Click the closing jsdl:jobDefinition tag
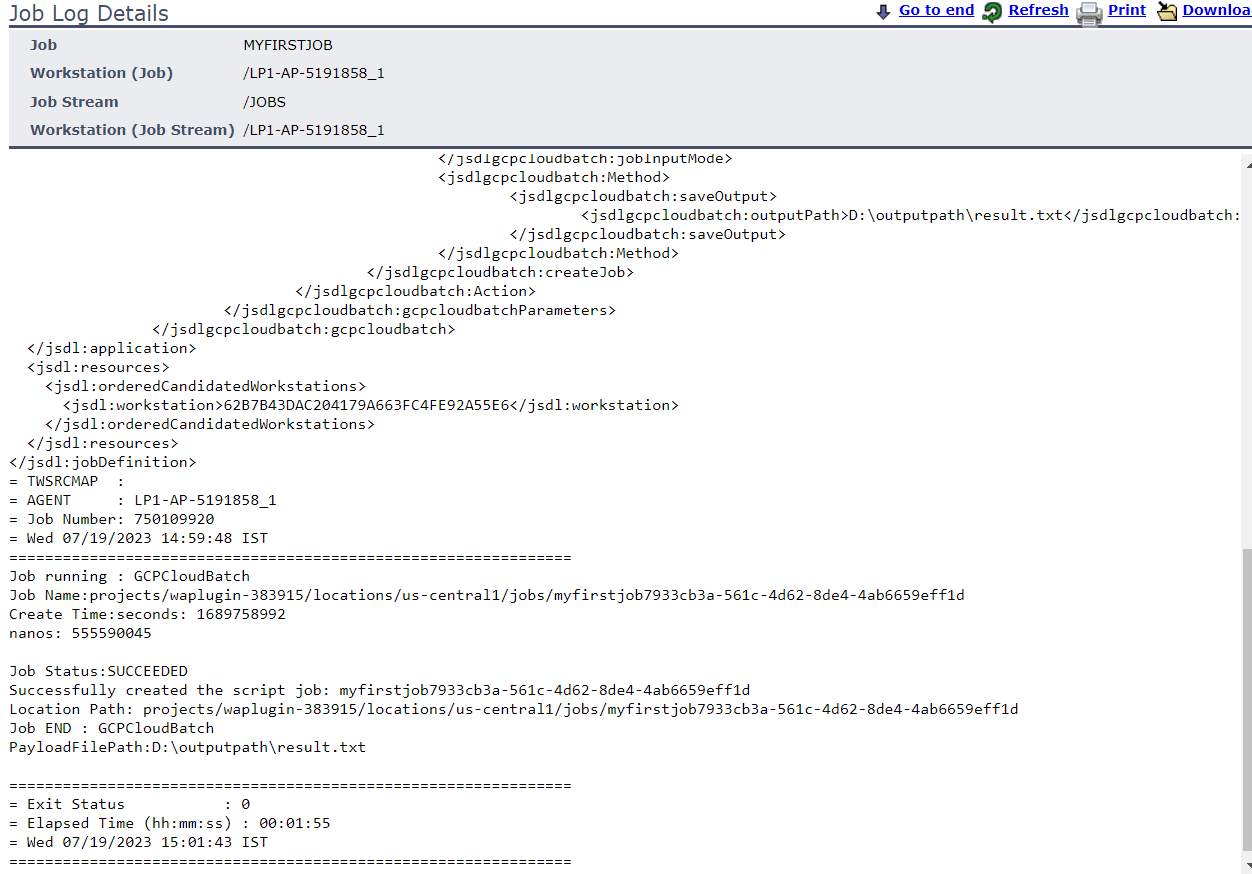1252x874 pixels. (103, 462)
